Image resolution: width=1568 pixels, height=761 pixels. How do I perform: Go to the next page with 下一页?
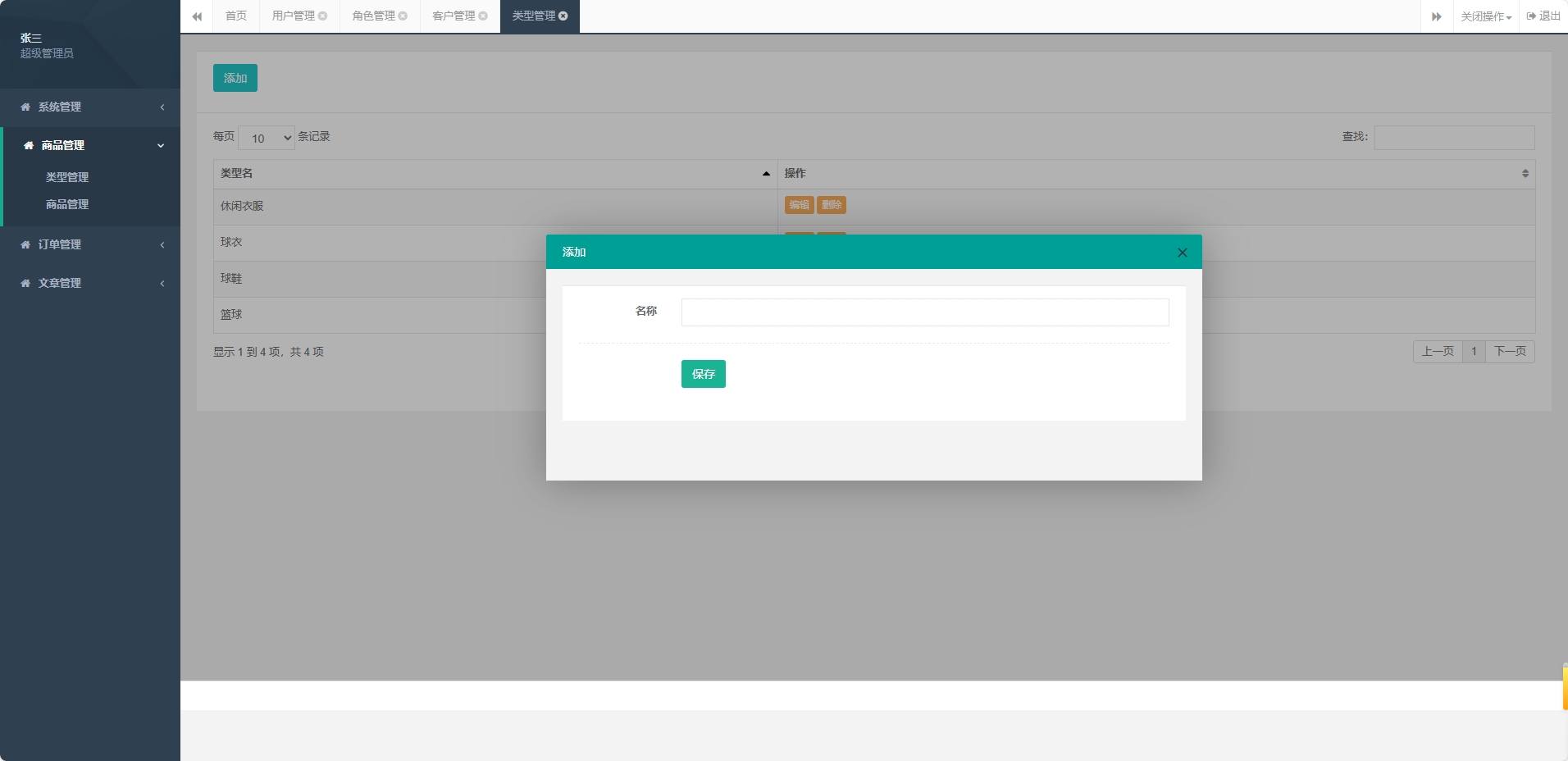[1510, 352]
